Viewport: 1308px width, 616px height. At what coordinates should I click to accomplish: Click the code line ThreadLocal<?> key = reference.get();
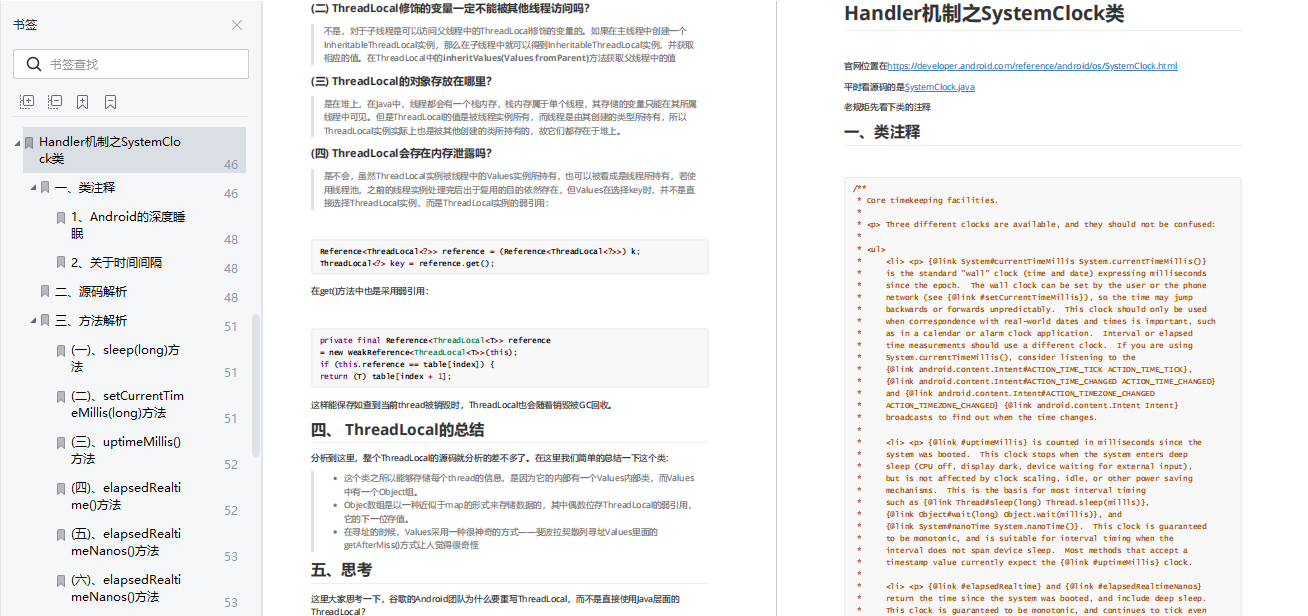pyautogui.click(x=407, y=263)
